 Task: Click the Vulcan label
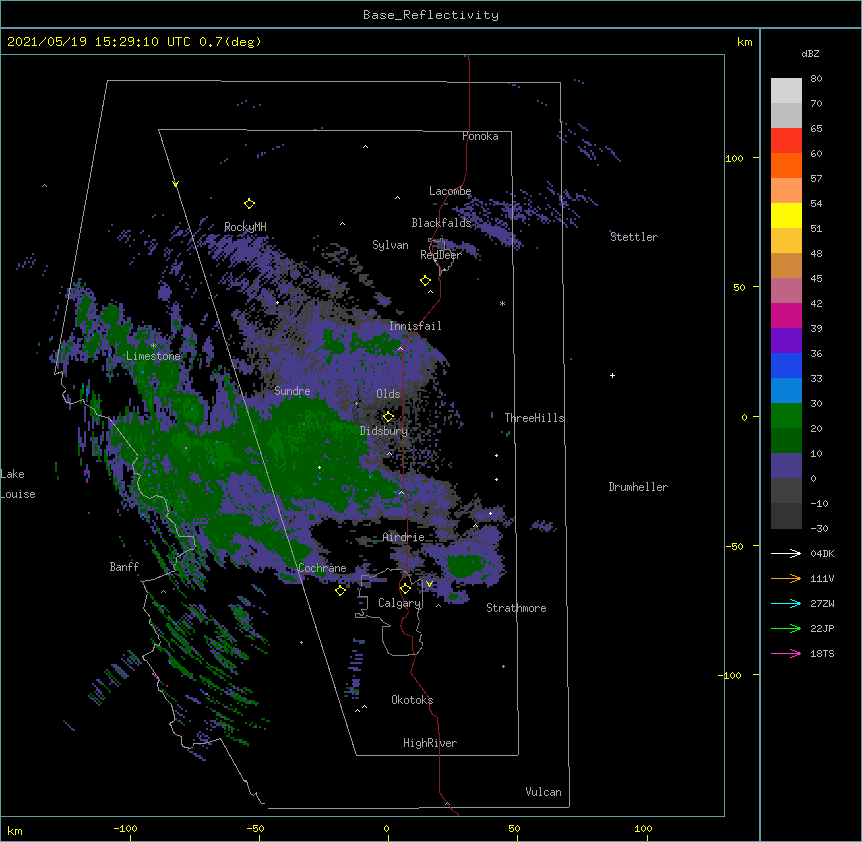click(543, 792)
